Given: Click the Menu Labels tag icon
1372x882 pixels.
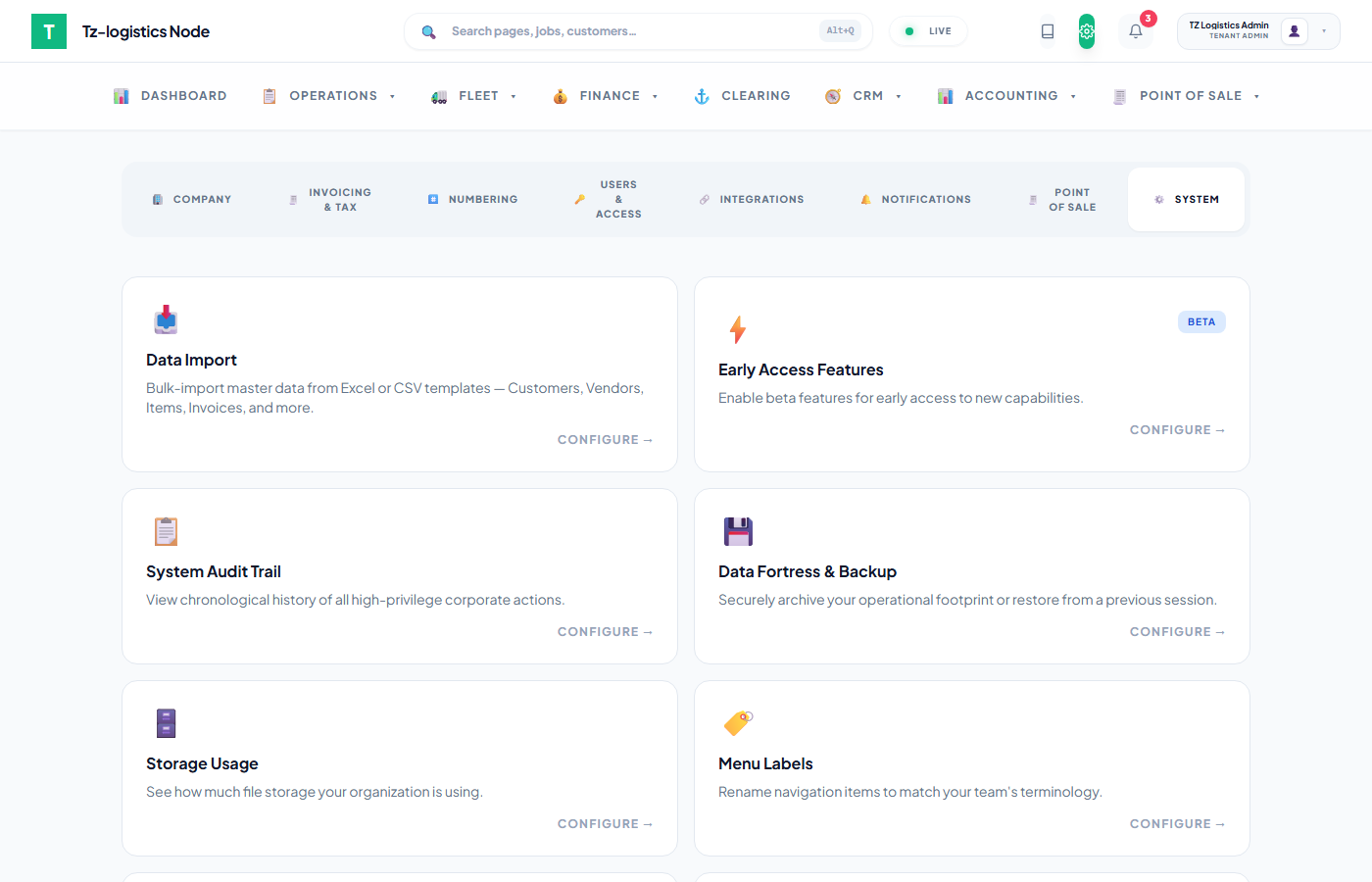Looking at the screenshot, I should [738, 723].
